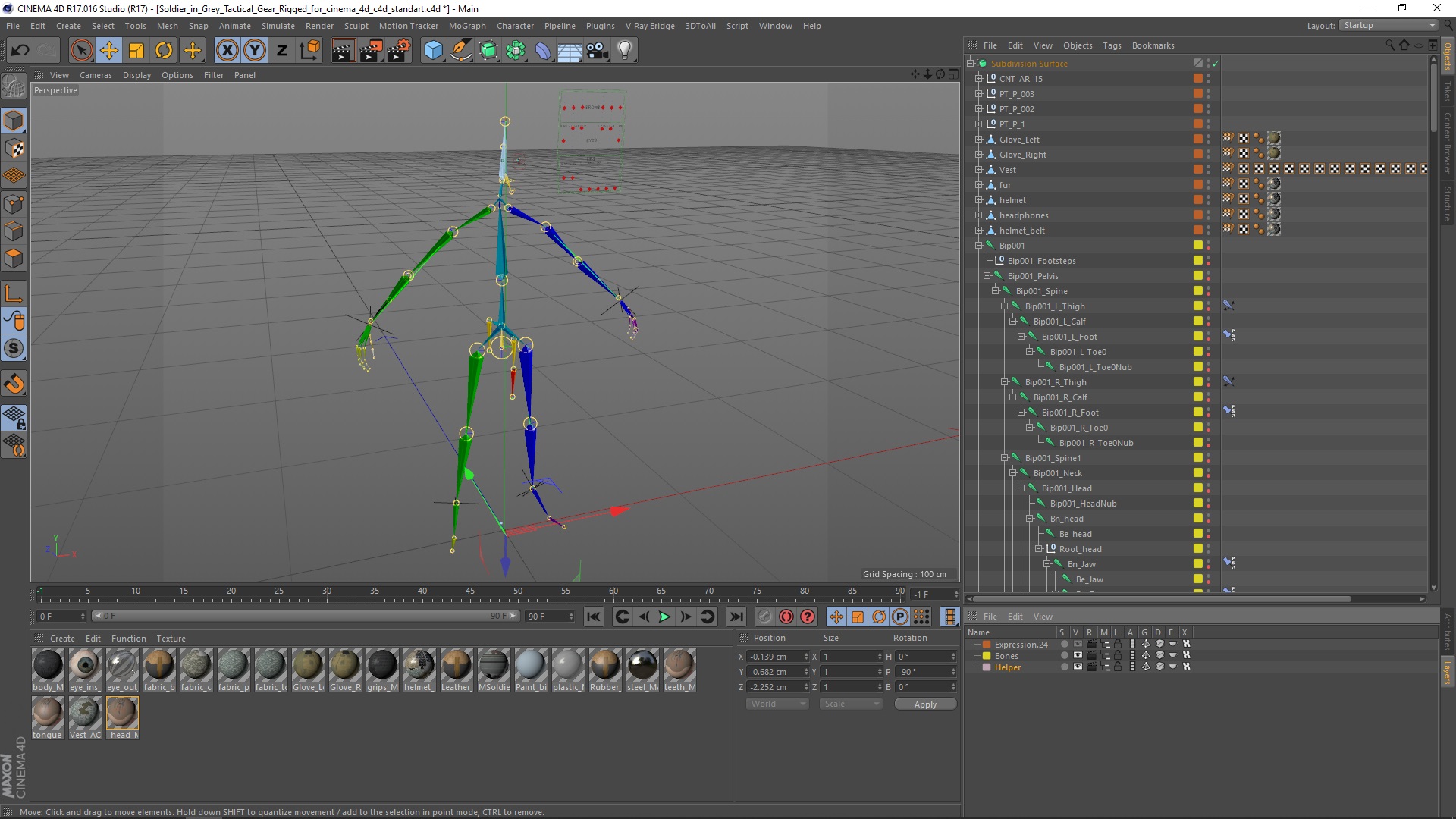This screenshot has height=819, width=1456.
Task: Switch to Points mode
Action: (14, 204)
